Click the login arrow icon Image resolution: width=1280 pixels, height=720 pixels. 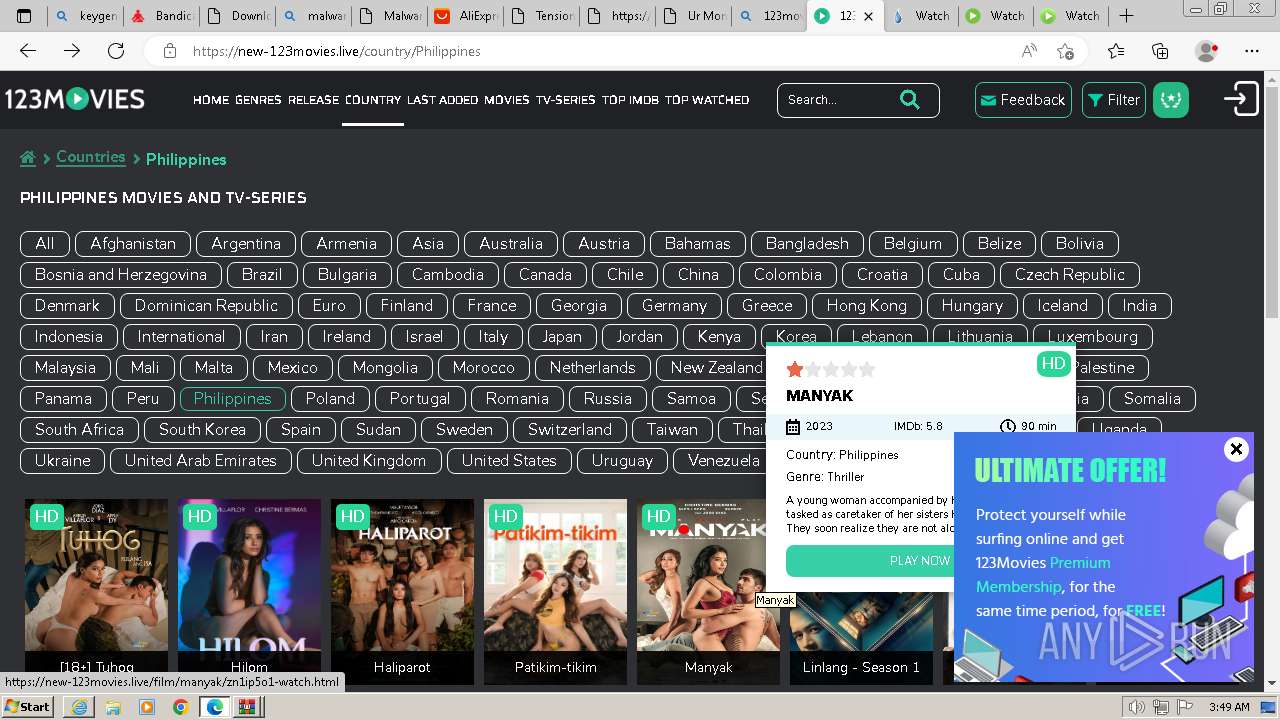tap(1241, 99)
